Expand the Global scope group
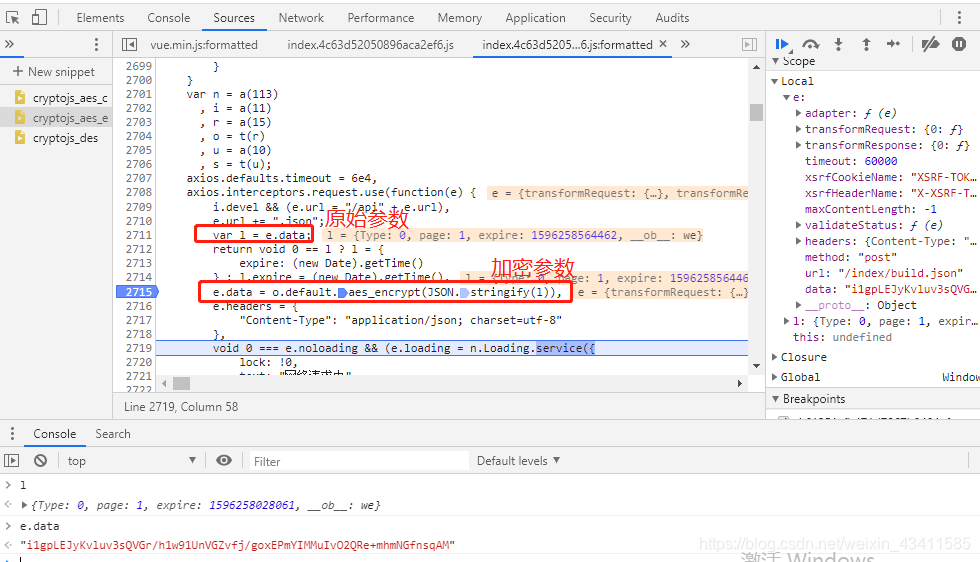 pos(775,377)
